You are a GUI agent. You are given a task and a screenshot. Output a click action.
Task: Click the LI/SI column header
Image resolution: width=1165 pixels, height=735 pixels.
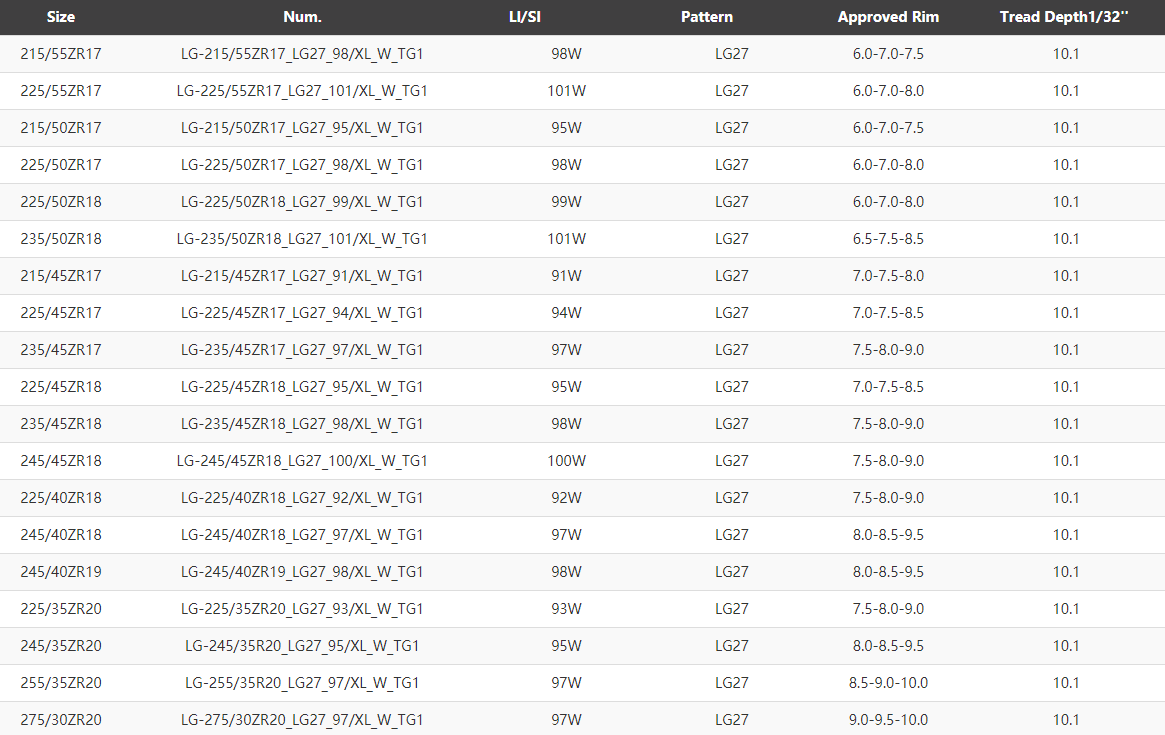click(x=525, y=17)
